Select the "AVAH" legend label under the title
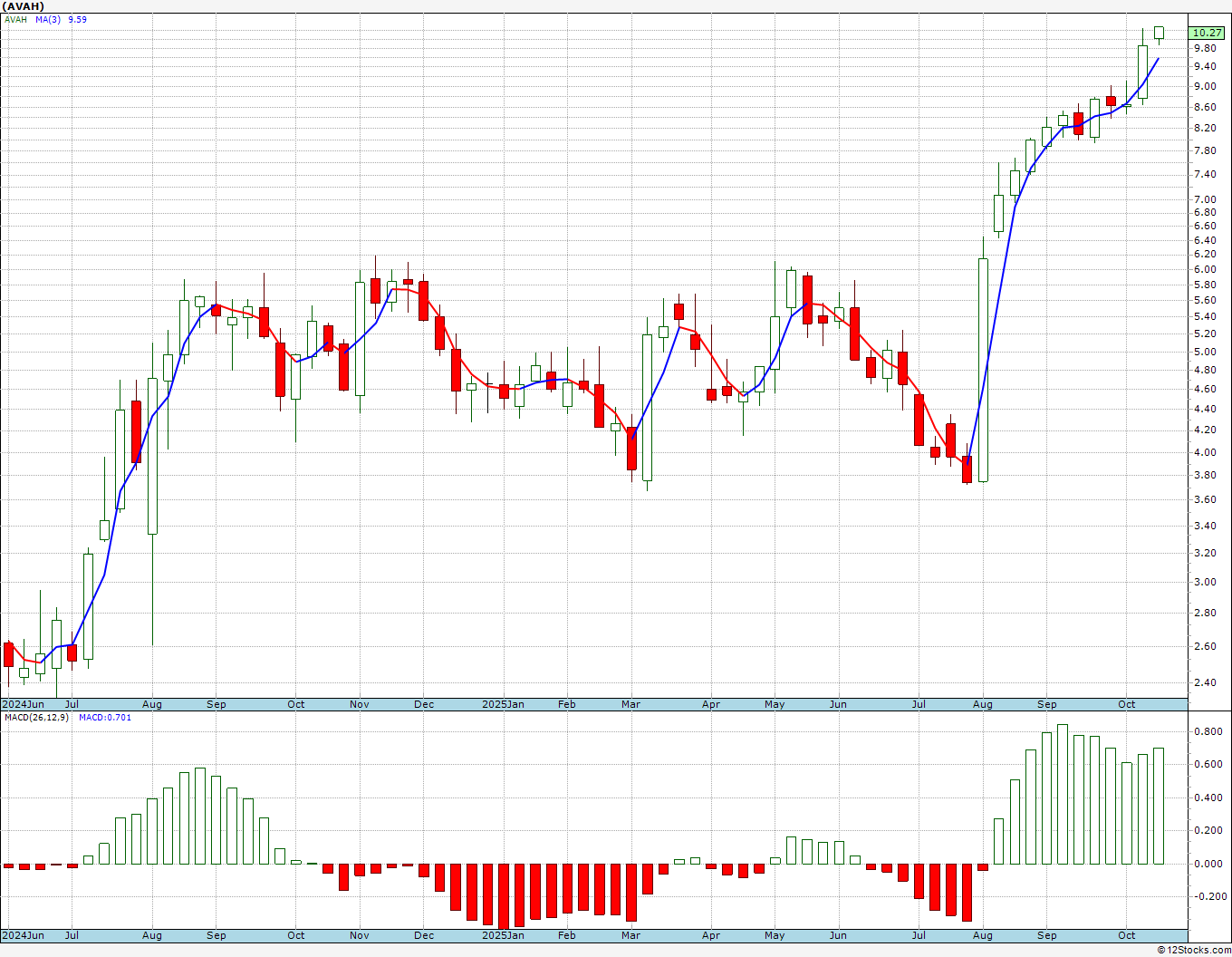 pyautogui.click(x=15, y=19)
